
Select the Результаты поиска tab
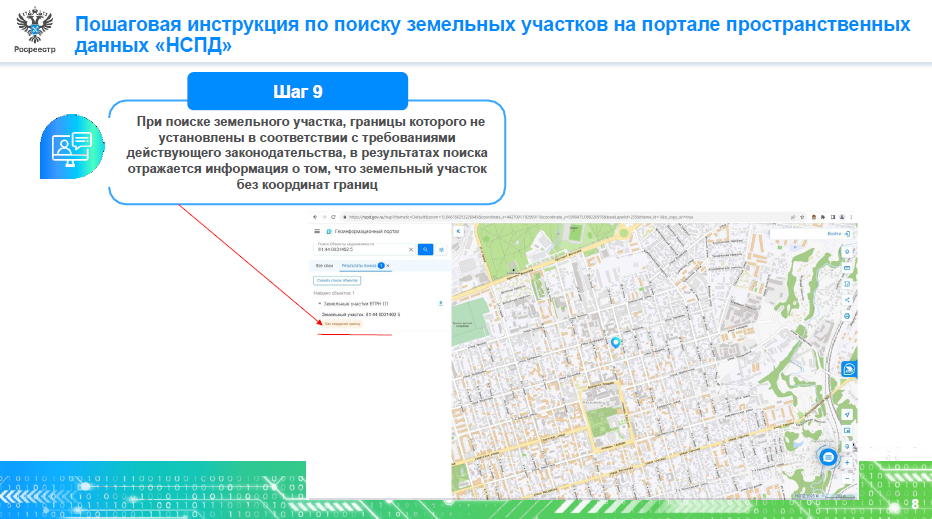pyautogui.click(x=359, y=266)
